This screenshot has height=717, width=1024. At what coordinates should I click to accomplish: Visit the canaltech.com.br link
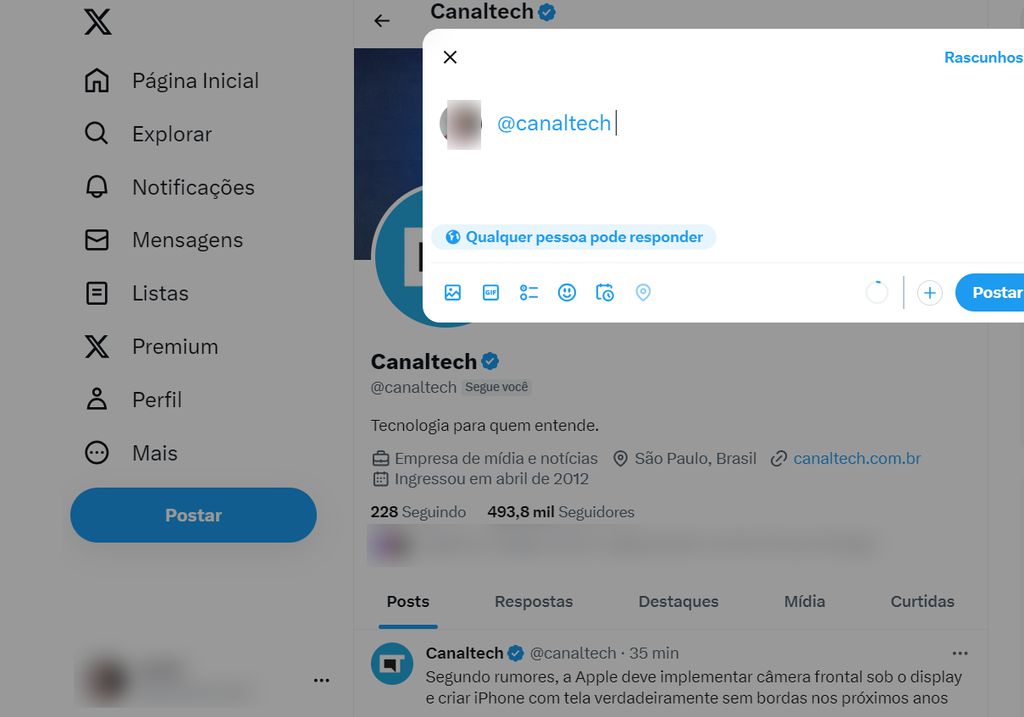(856, 458)
